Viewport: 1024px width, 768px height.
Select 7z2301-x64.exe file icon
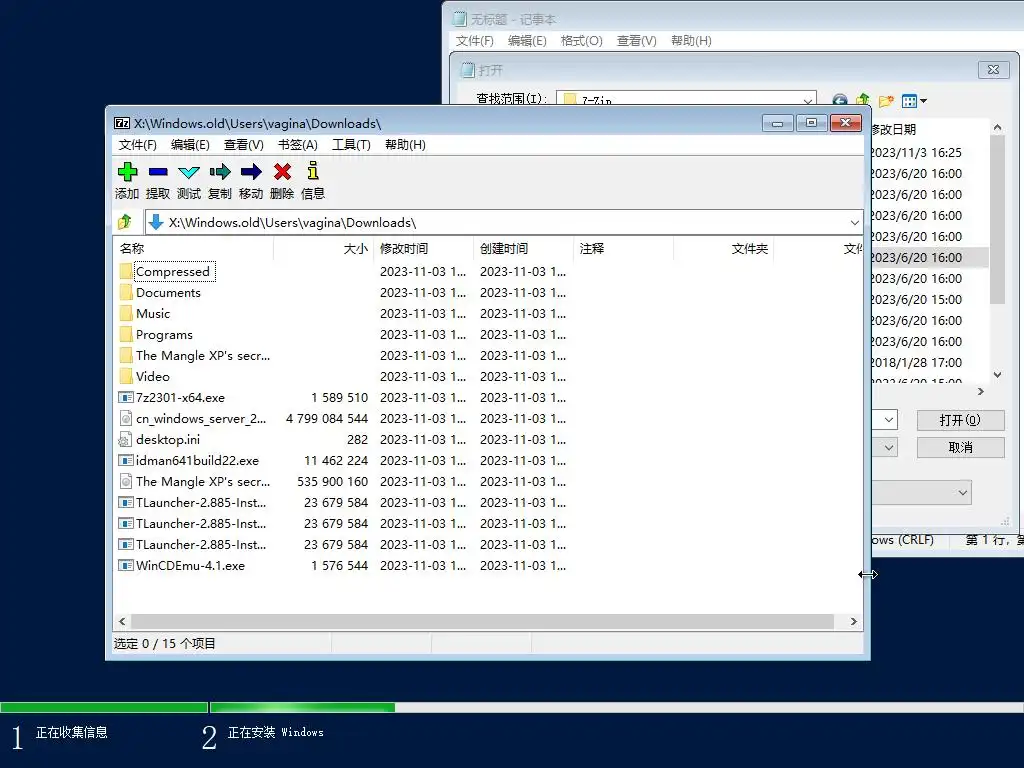[x=125, y=397]
